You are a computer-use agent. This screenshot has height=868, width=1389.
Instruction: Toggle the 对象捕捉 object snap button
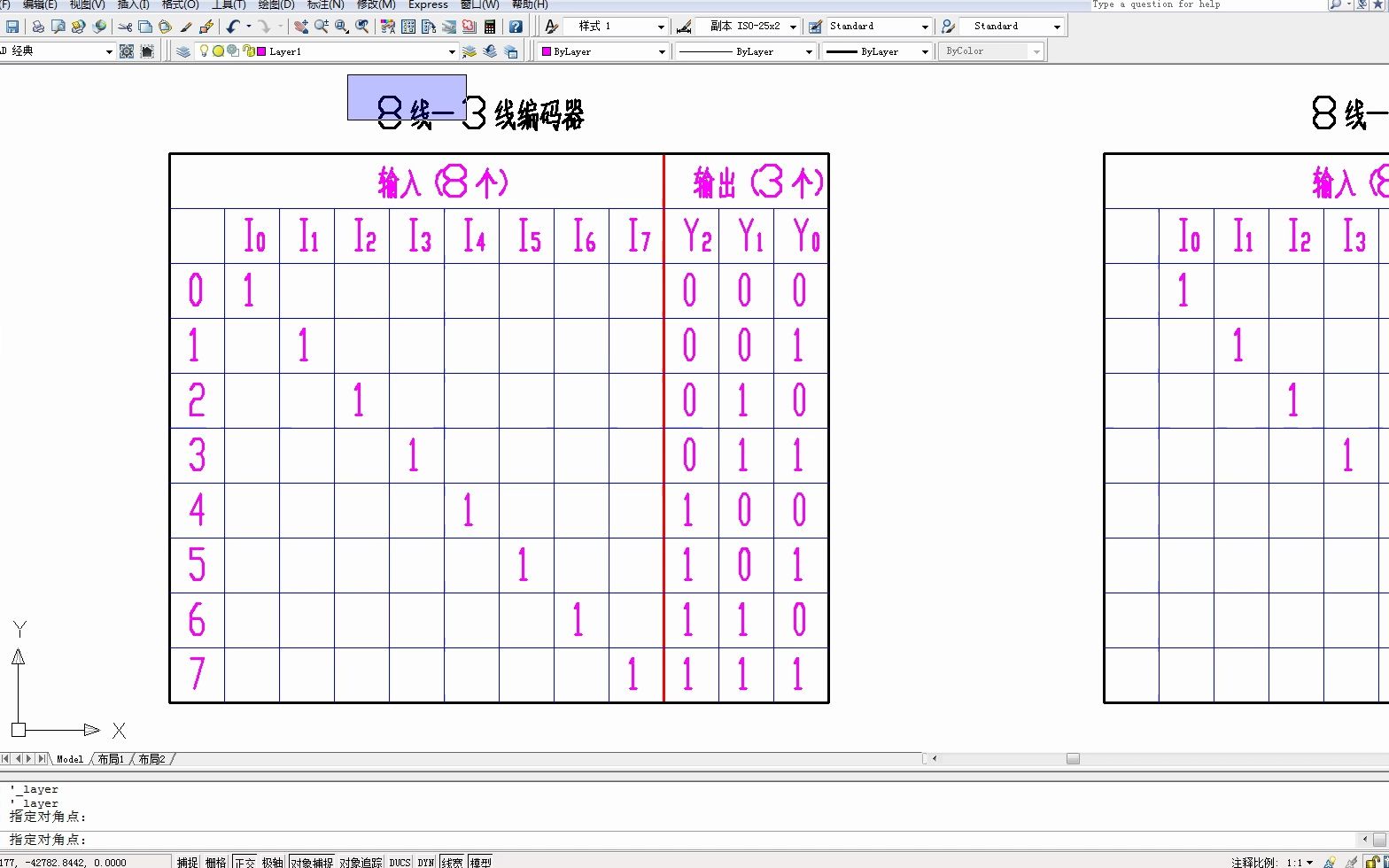pos(312,862)
